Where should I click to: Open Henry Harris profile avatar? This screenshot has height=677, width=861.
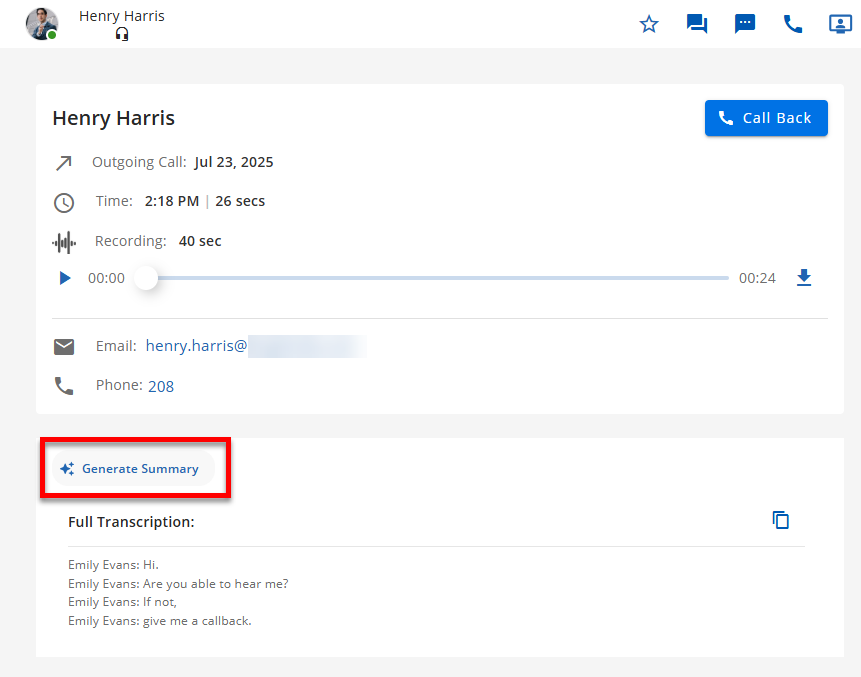tap(41, 24)
